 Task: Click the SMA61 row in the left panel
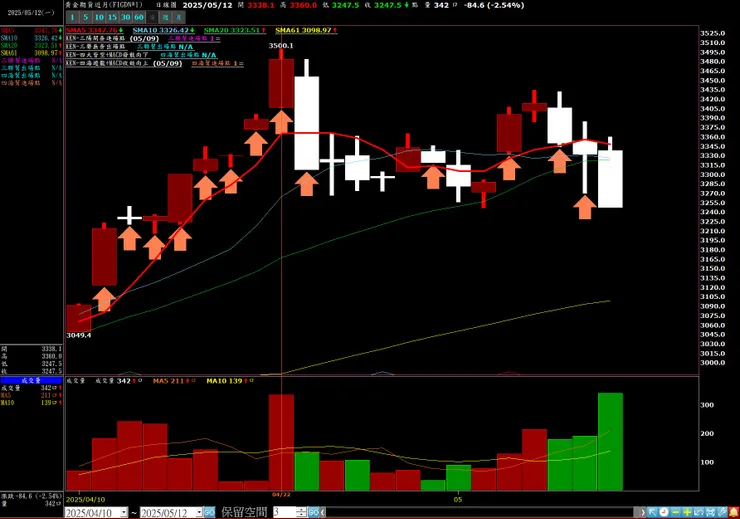31,53
